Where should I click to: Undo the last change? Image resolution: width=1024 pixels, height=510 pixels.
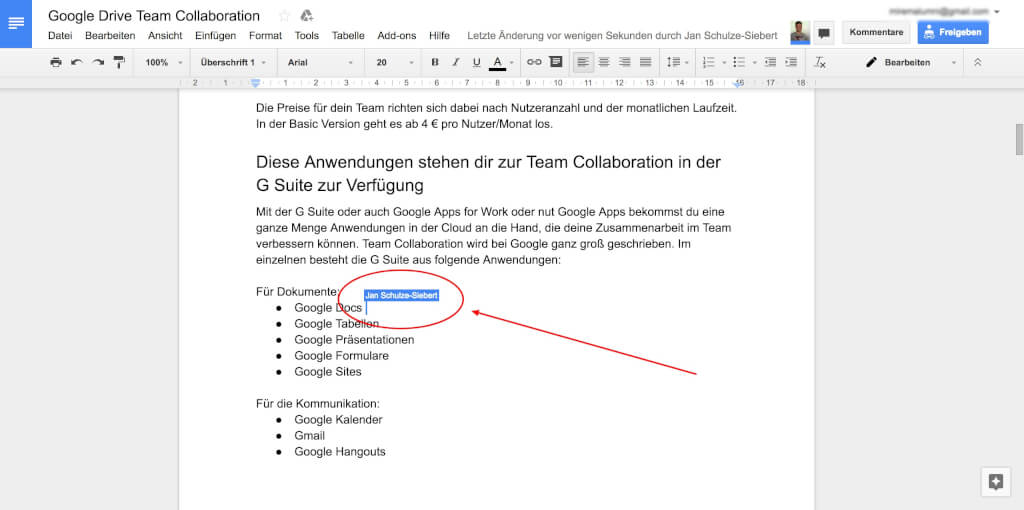77,62
